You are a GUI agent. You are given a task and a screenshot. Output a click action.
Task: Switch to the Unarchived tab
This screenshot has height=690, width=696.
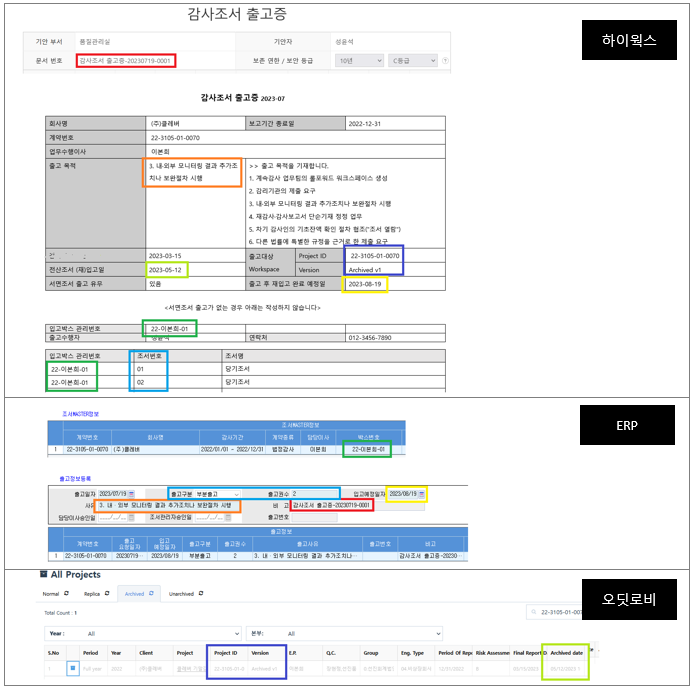[x=181, y=594]
